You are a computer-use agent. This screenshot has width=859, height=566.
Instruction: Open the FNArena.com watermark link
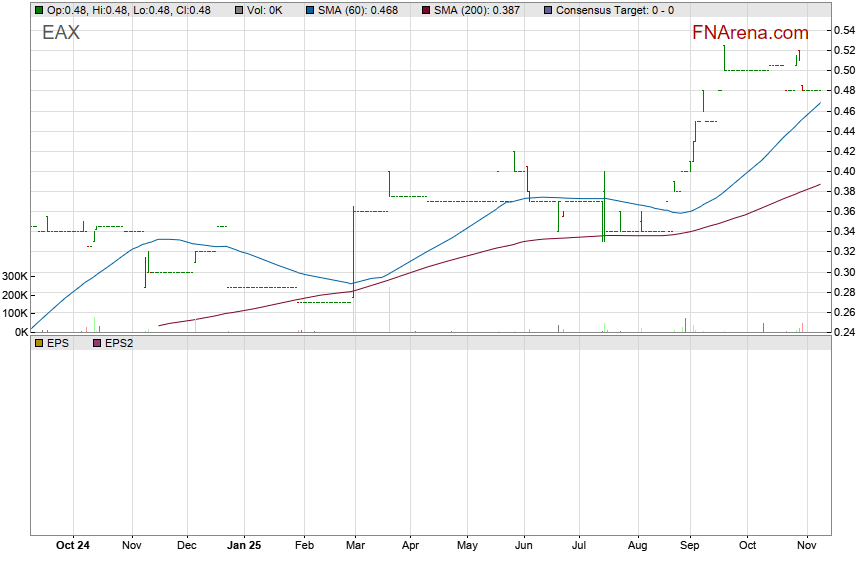750,33
